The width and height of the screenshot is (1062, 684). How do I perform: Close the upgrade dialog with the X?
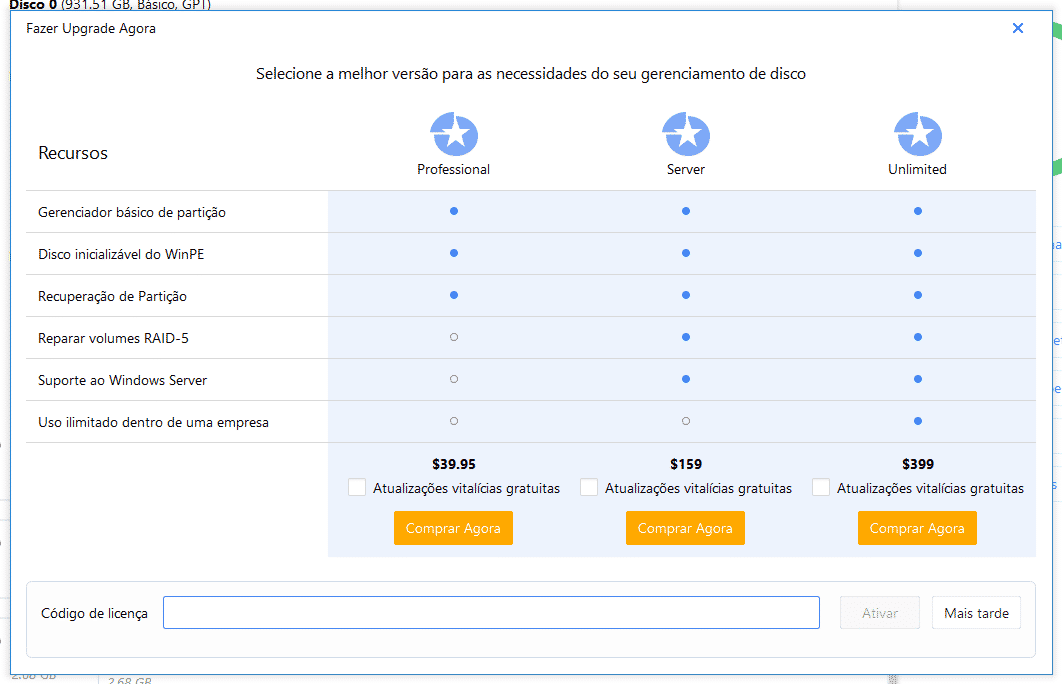[x=1018, y=28]
